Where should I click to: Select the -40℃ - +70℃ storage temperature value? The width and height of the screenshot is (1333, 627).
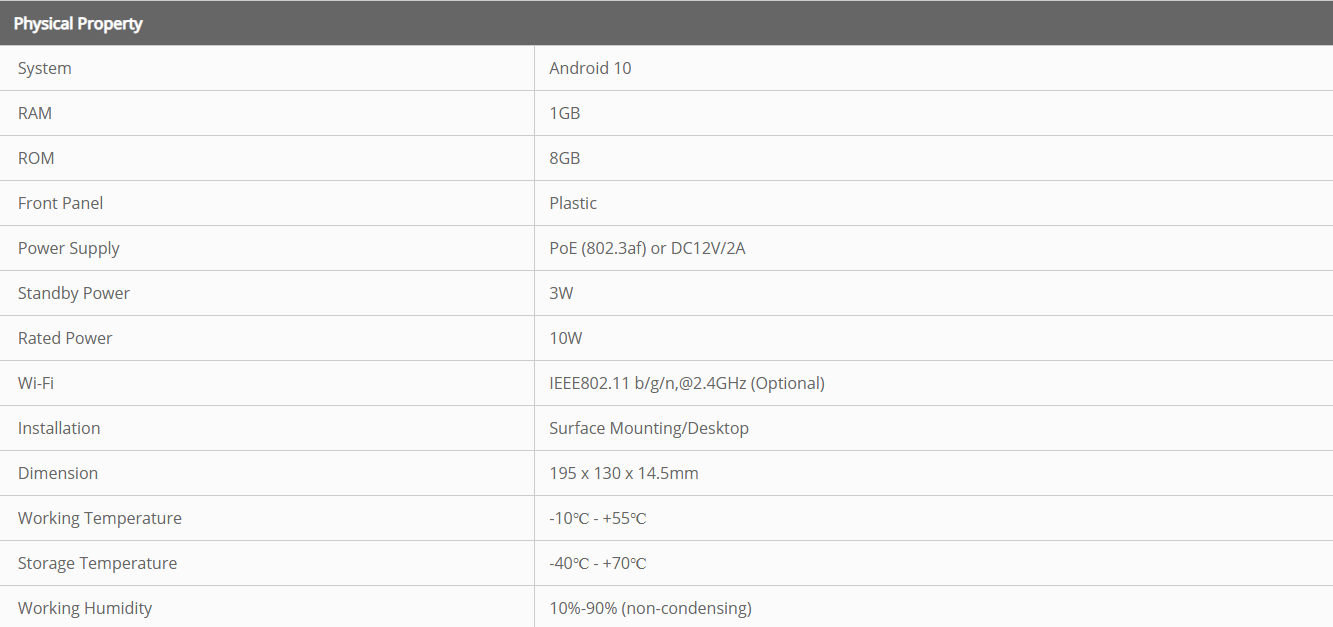[x=598, y=563]
